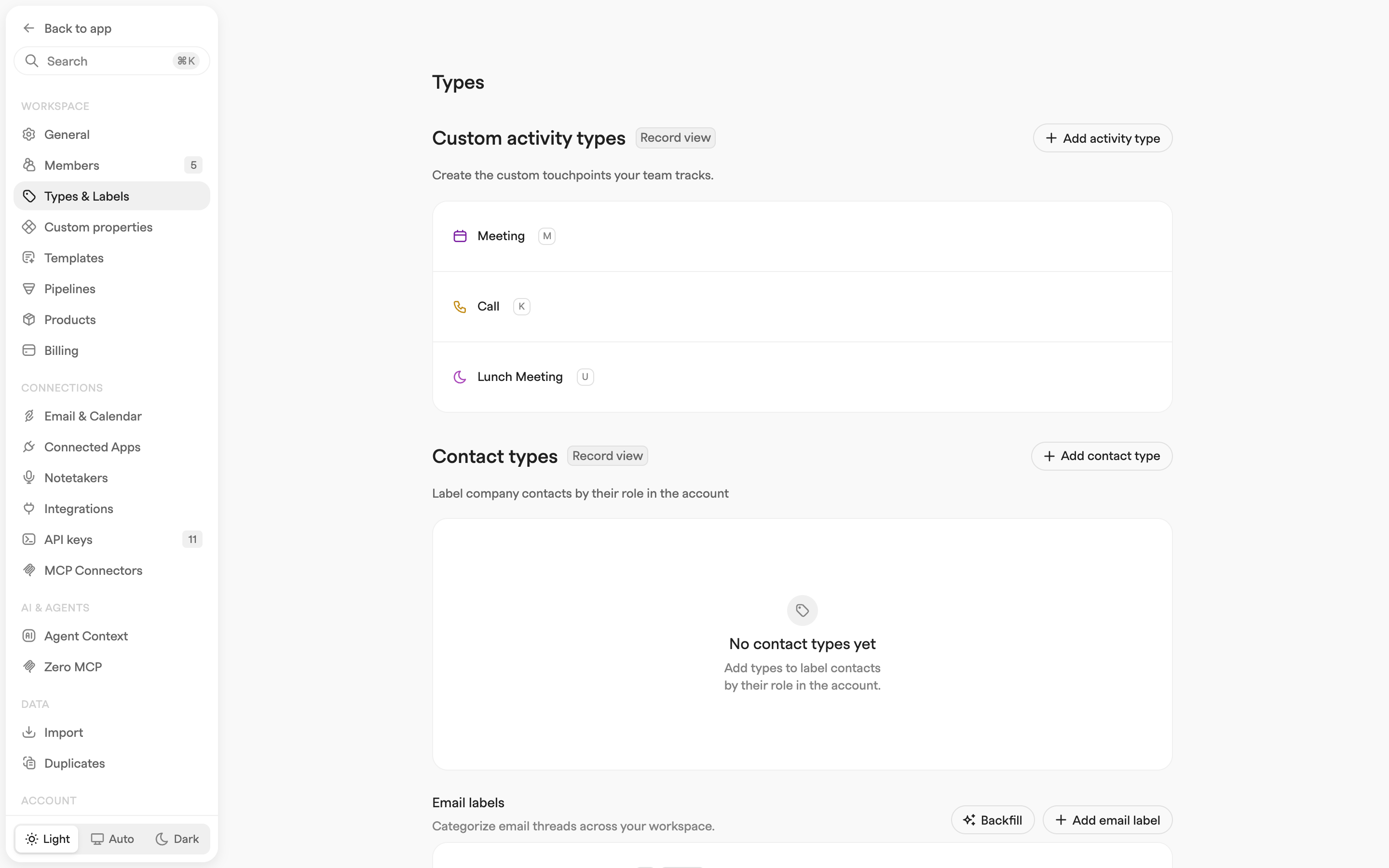1389x868 pixels.
Task: Click the Zero MCP icon
Action: coord(29,666)
